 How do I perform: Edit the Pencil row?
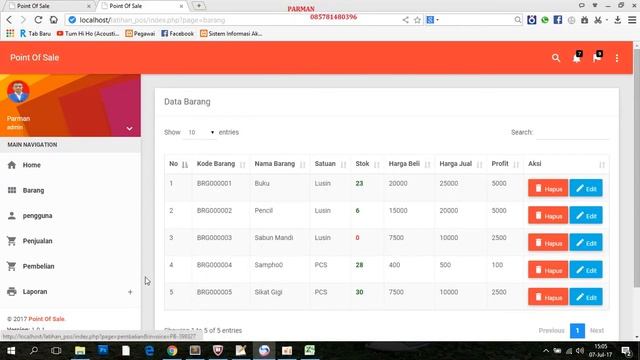586,215
